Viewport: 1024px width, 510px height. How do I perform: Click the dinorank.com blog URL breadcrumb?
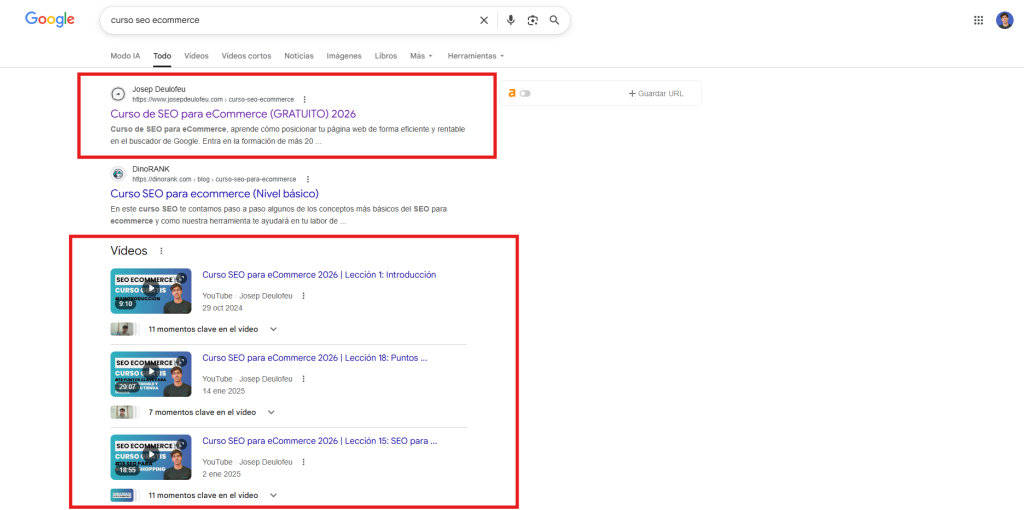point(214,179)
